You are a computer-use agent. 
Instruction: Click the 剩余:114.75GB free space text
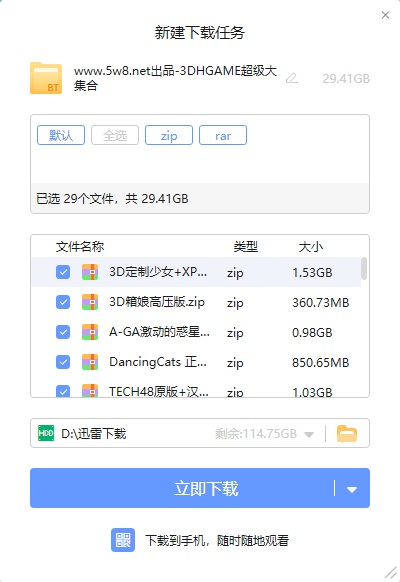[256, 434]
